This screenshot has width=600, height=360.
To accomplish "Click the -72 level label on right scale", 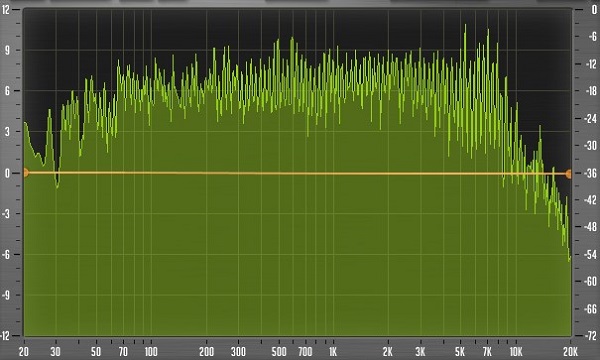I will [x=590, y=336].
